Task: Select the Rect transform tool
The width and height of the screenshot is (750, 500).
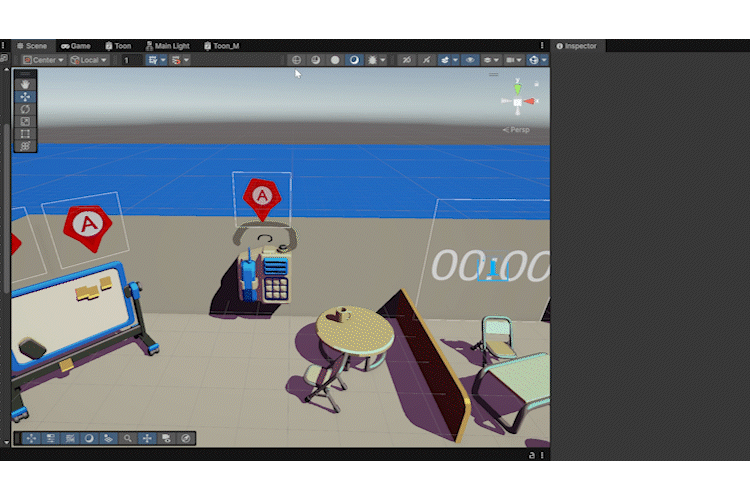Action: 25,134
